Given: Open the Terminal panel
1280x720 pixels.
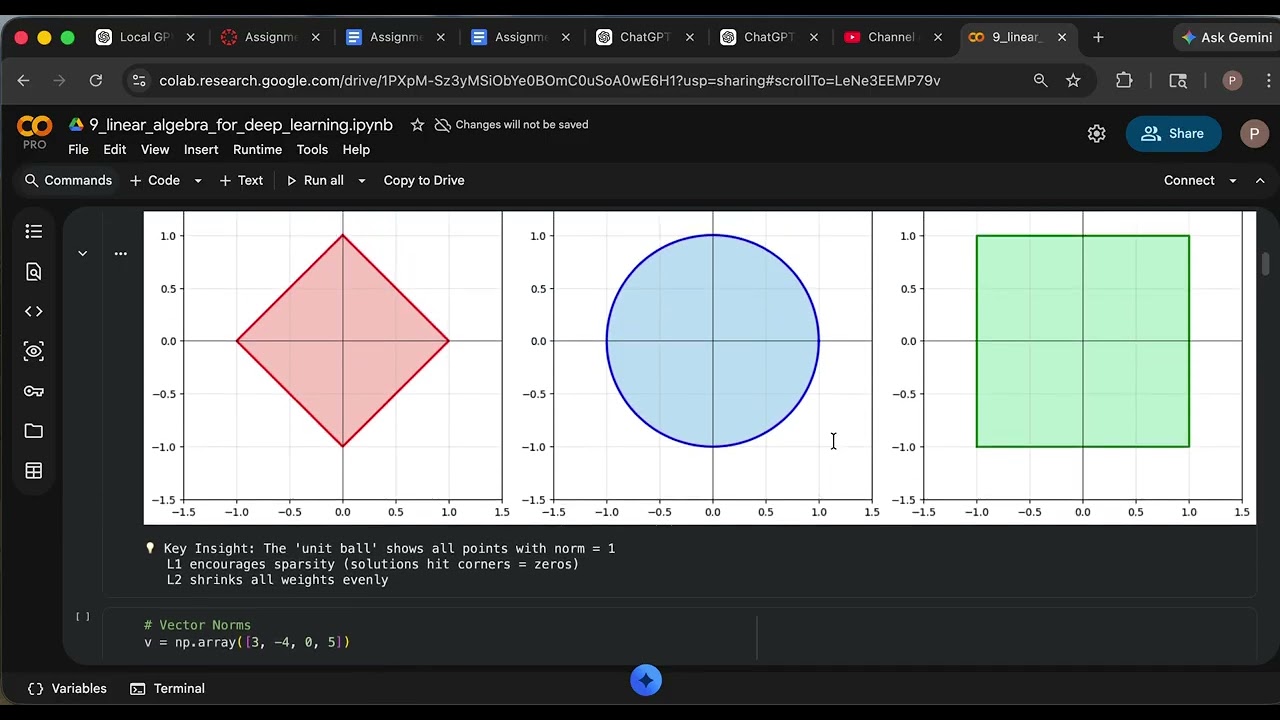Looking at the screenshot, I should (x=167, y=689).
